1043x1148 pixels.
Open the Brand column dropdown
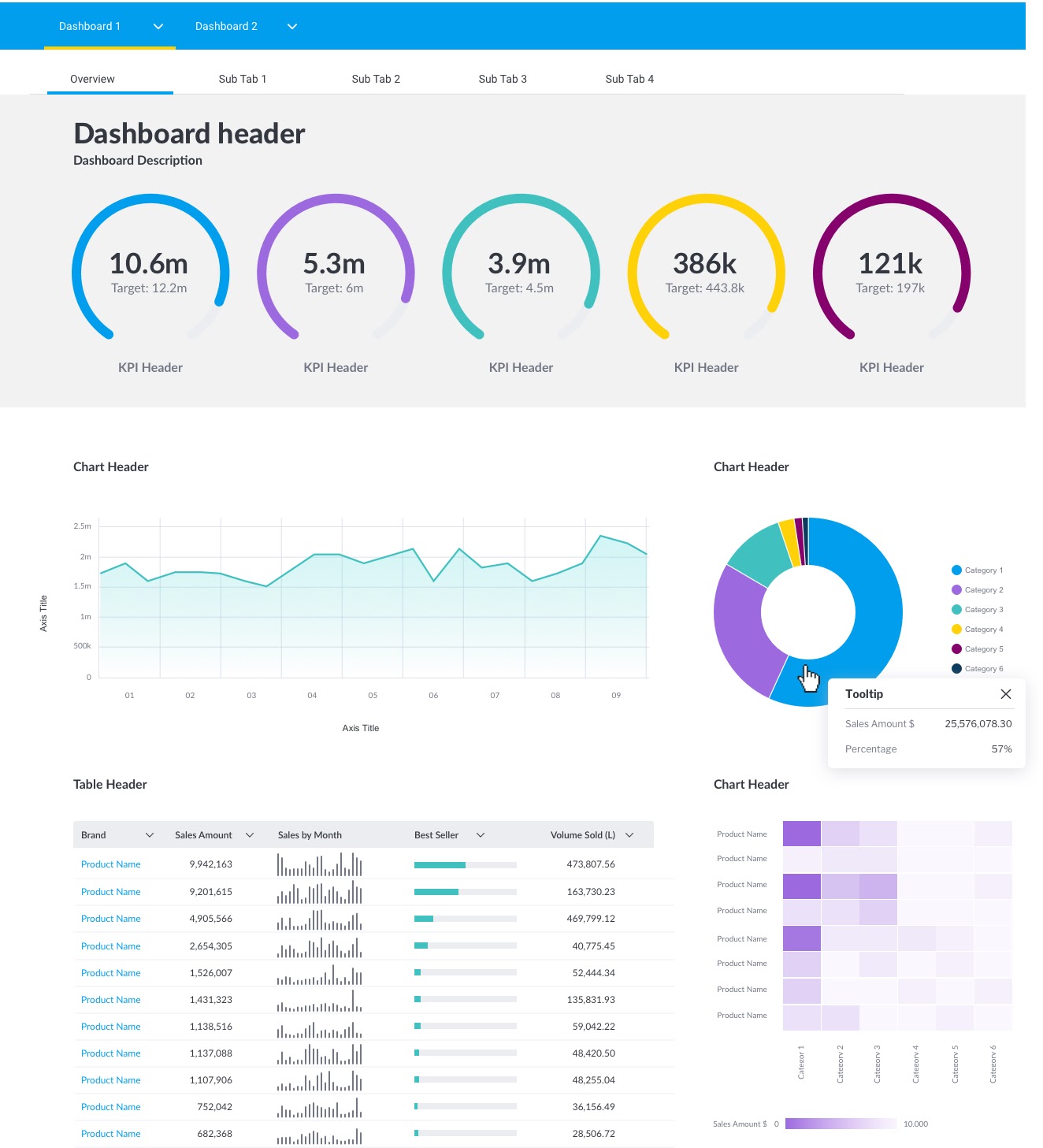[x=149, y=834]
